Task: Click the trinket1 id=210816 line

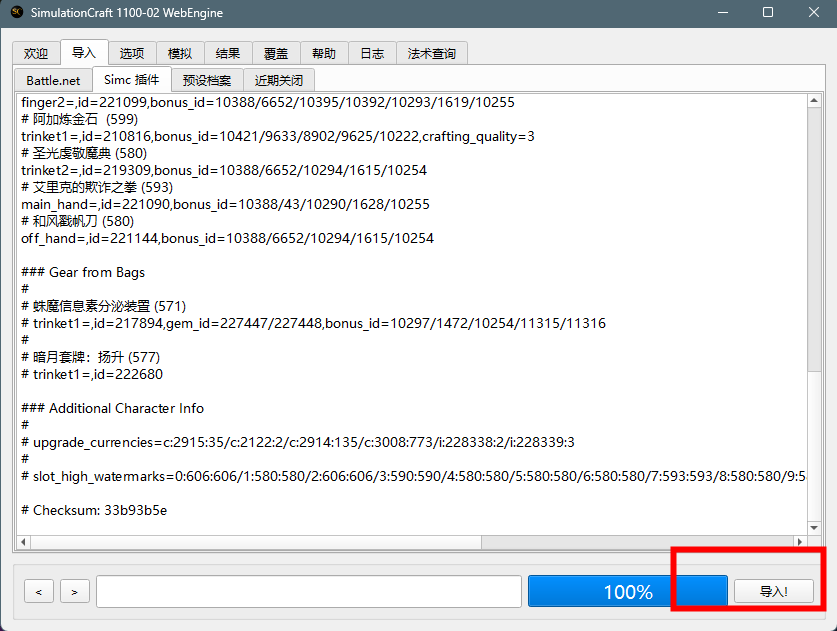Action: point(278,136)
